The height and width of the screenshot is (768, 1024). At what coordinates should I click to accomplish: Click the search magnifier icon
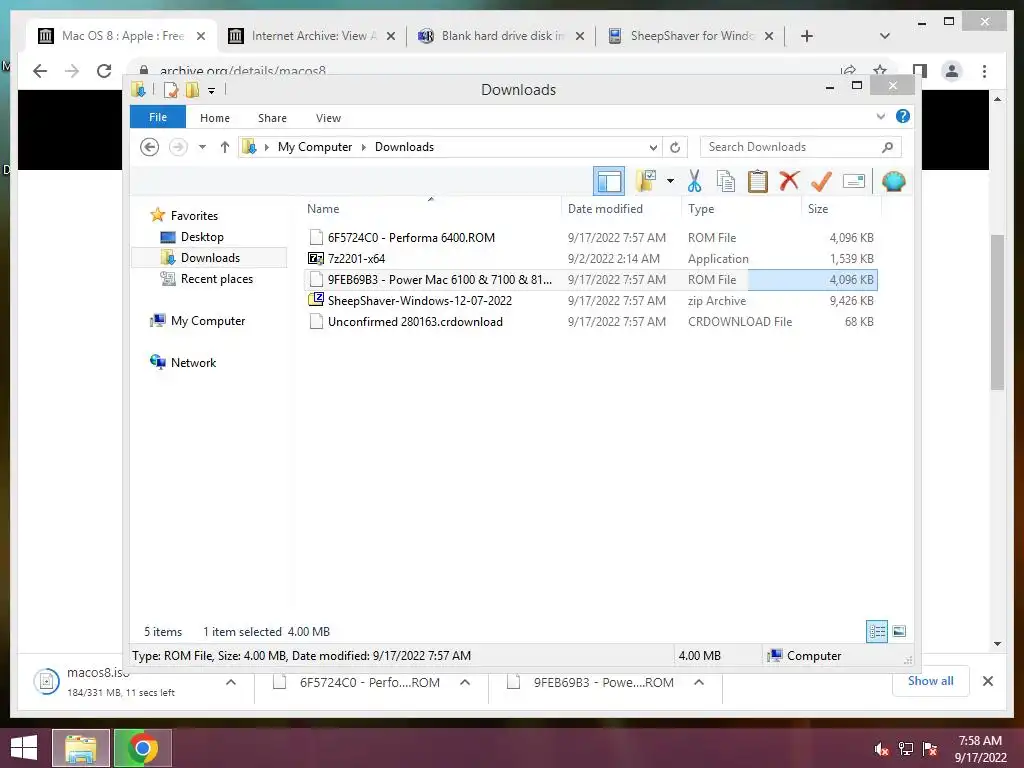pyautogui.click(x=888, y=147)
